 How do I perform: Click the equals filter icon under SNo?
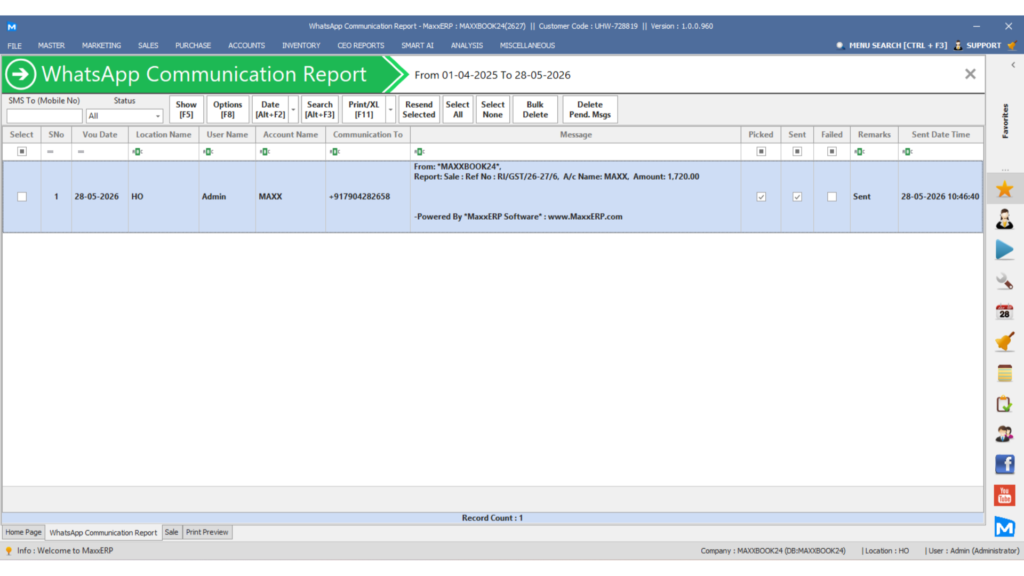click(x=50, y=152)
